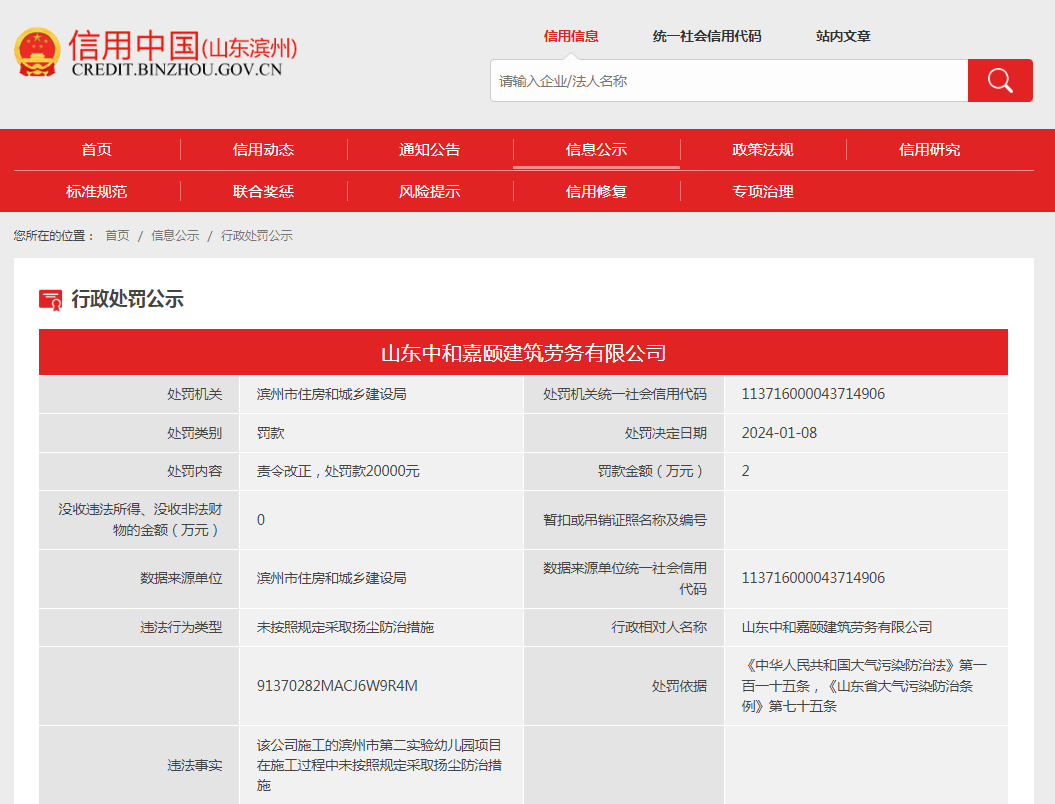
Task: Focus the 请输入企业/法人名称 search field
Action: click(729, 81)
